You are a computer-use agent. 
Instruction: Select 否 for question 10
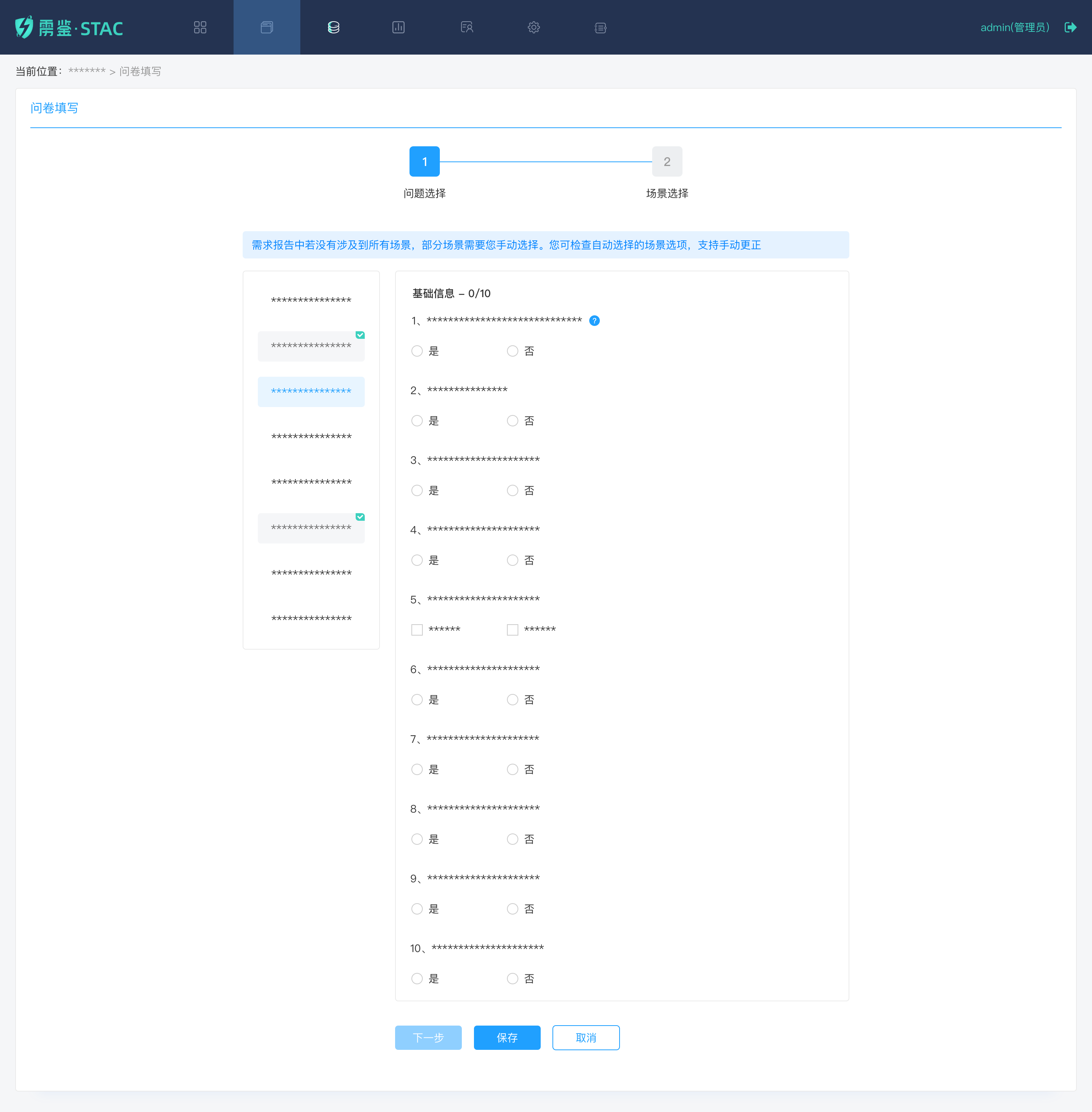pos(512,979)
